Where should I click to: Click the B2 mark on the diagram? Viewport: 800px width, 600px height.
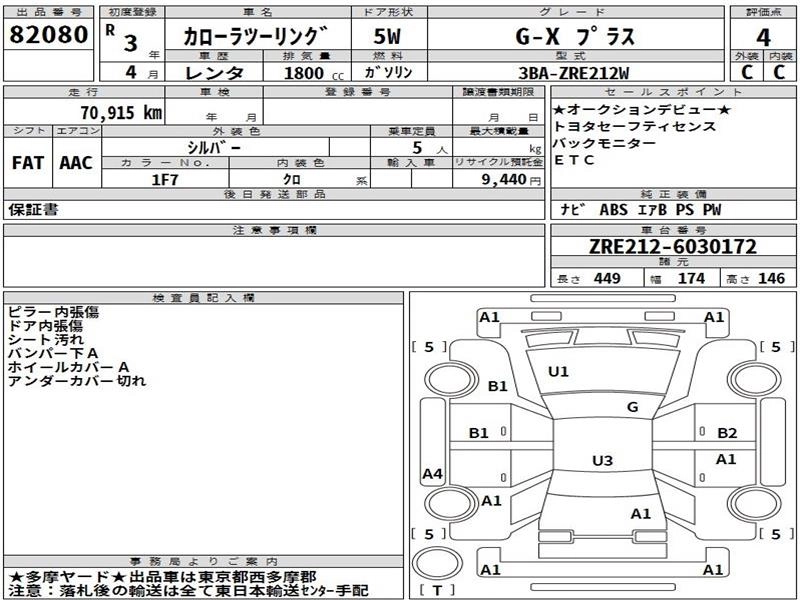click(727, 433)
